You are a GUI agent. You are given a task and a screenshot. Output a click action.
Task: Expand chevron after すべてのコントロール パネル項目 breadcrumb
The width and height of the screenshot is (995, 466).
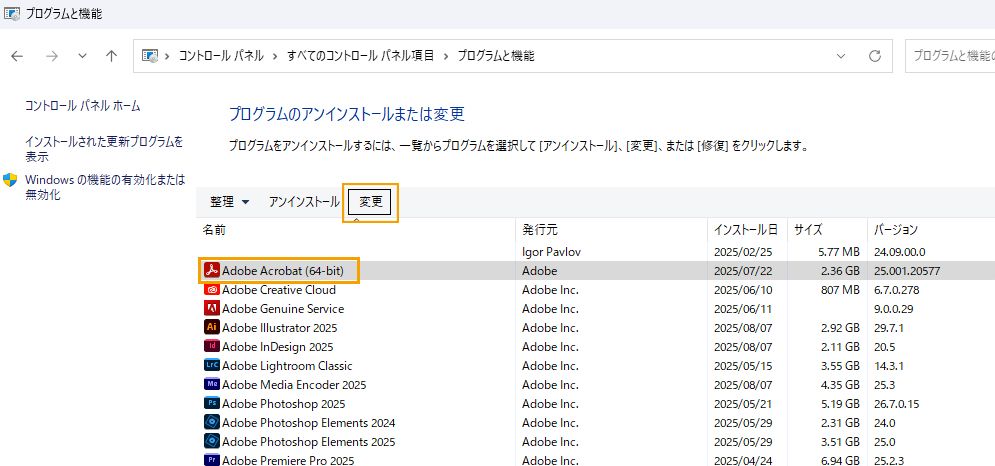coord(445,56)
